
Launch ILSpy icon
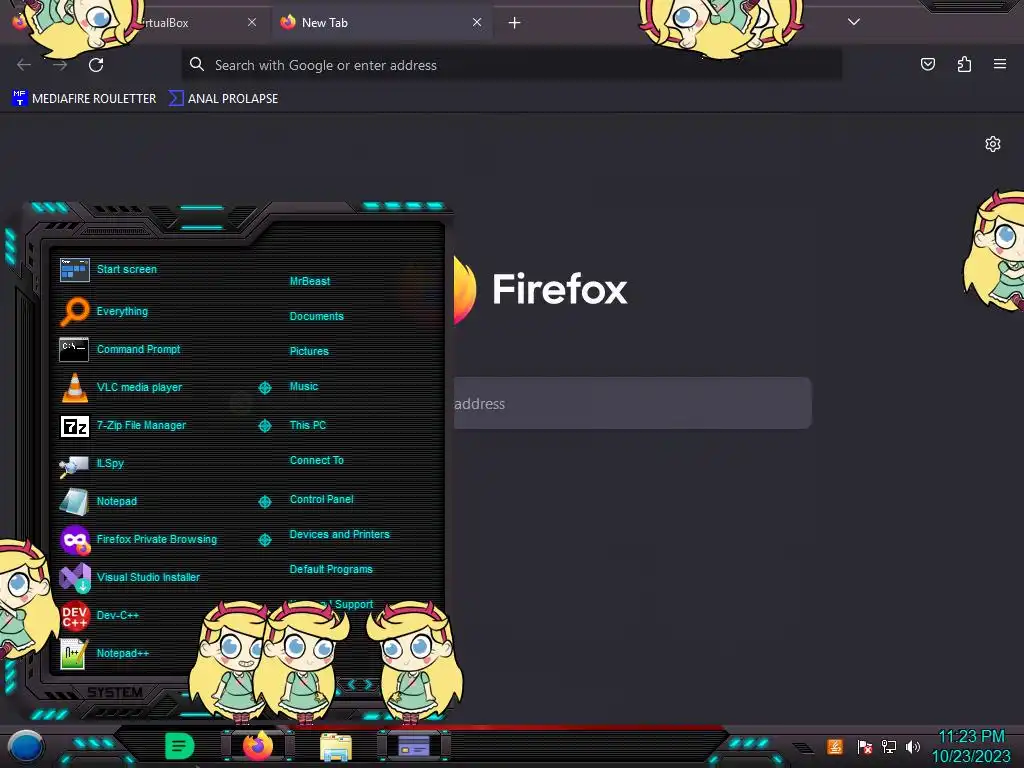point(74,464)
